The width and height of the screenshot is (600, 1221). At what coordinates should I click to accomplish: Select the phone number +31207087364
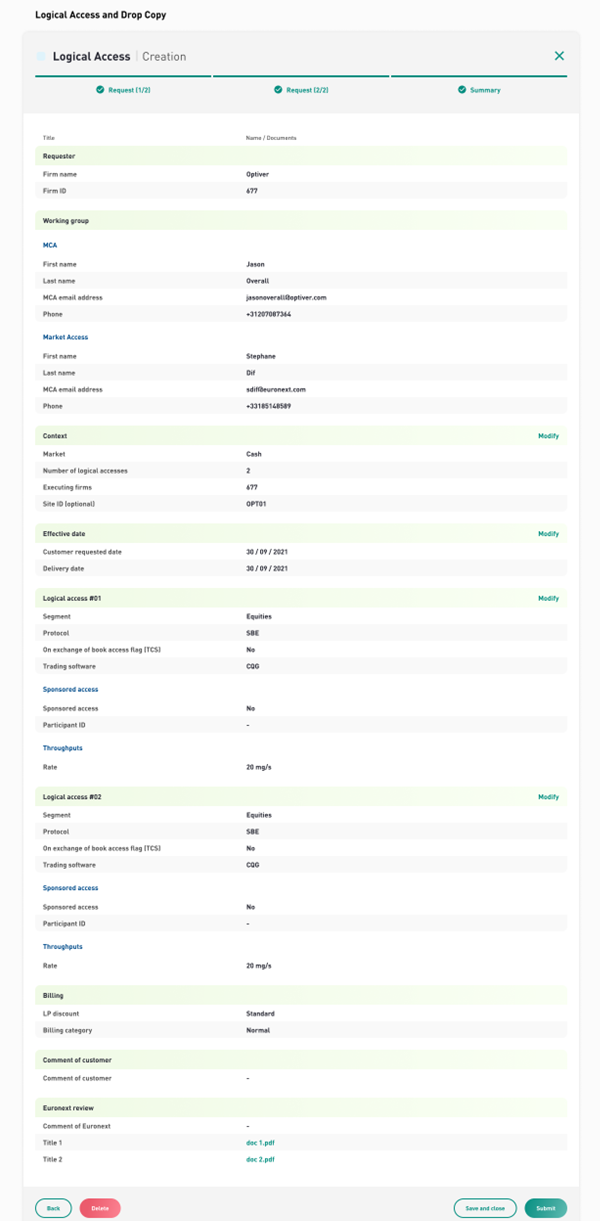coord(268,315)
